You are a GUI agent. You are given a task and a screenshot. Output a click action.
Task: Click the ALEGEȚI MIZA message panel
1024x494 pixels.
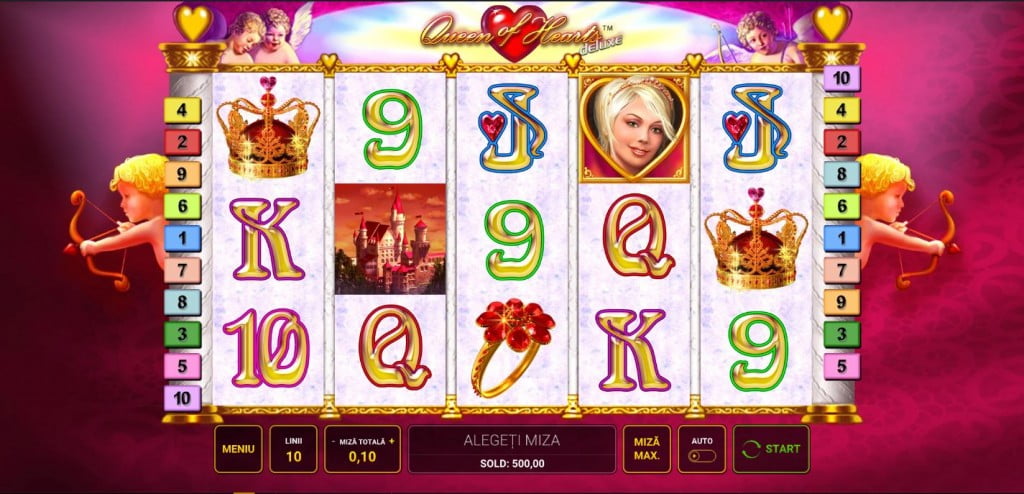pyautogui.click(x=511, y=449)
